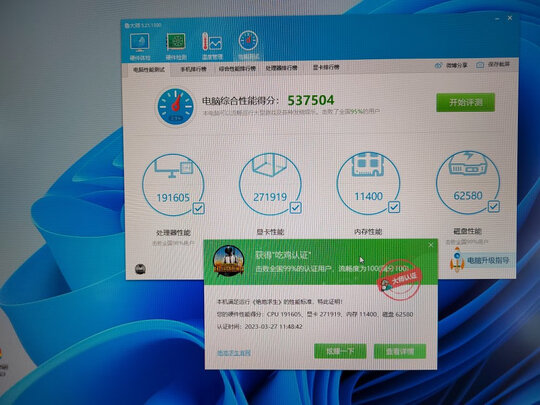
Task: Click the 微博分享 Weibo share icon
Action: 438,65
